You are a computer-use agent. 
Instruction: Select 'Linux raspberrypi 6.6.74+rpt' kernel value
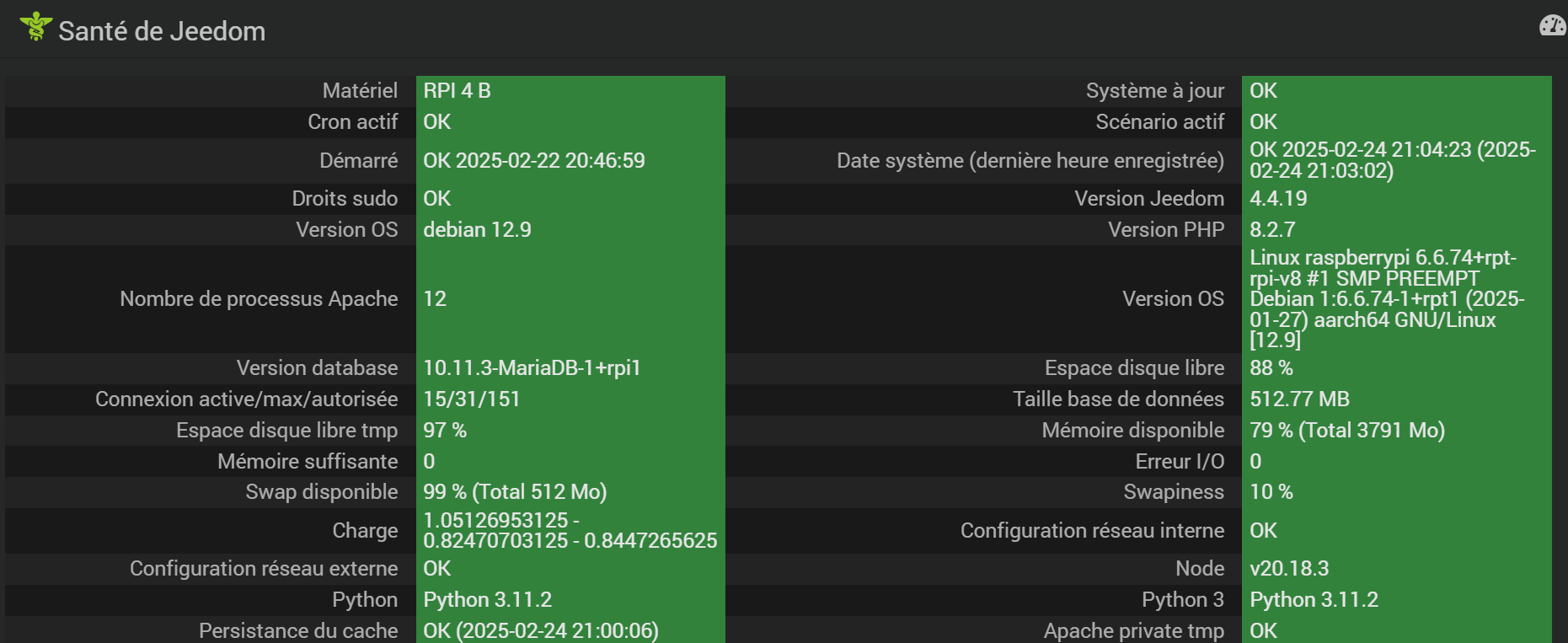point(1387,298)
